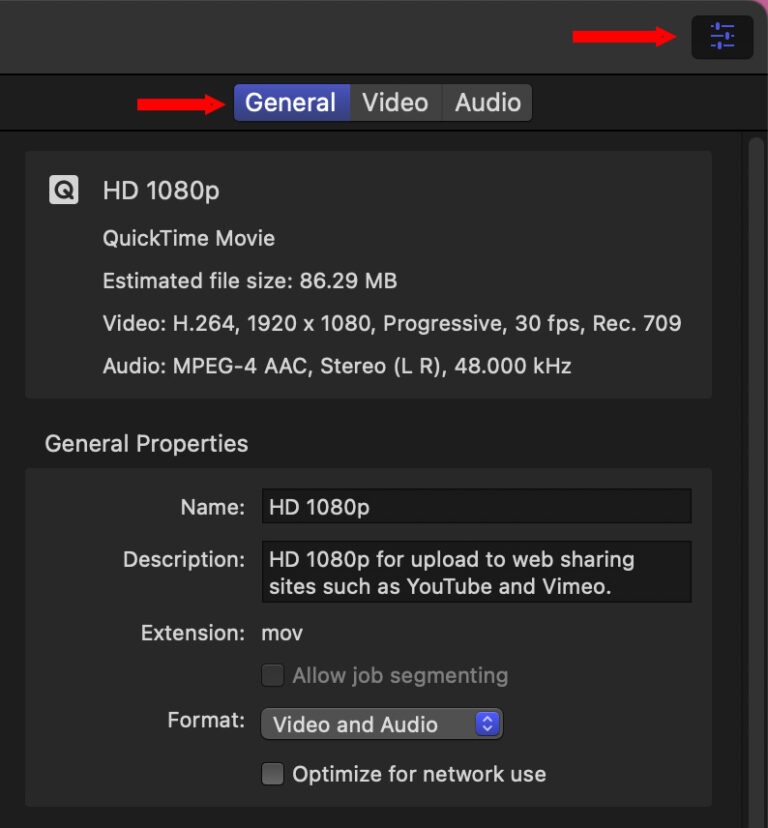Click the HD 1080p preset title
The width and height of the screenshot is (768, 828).
pos(161,191)
